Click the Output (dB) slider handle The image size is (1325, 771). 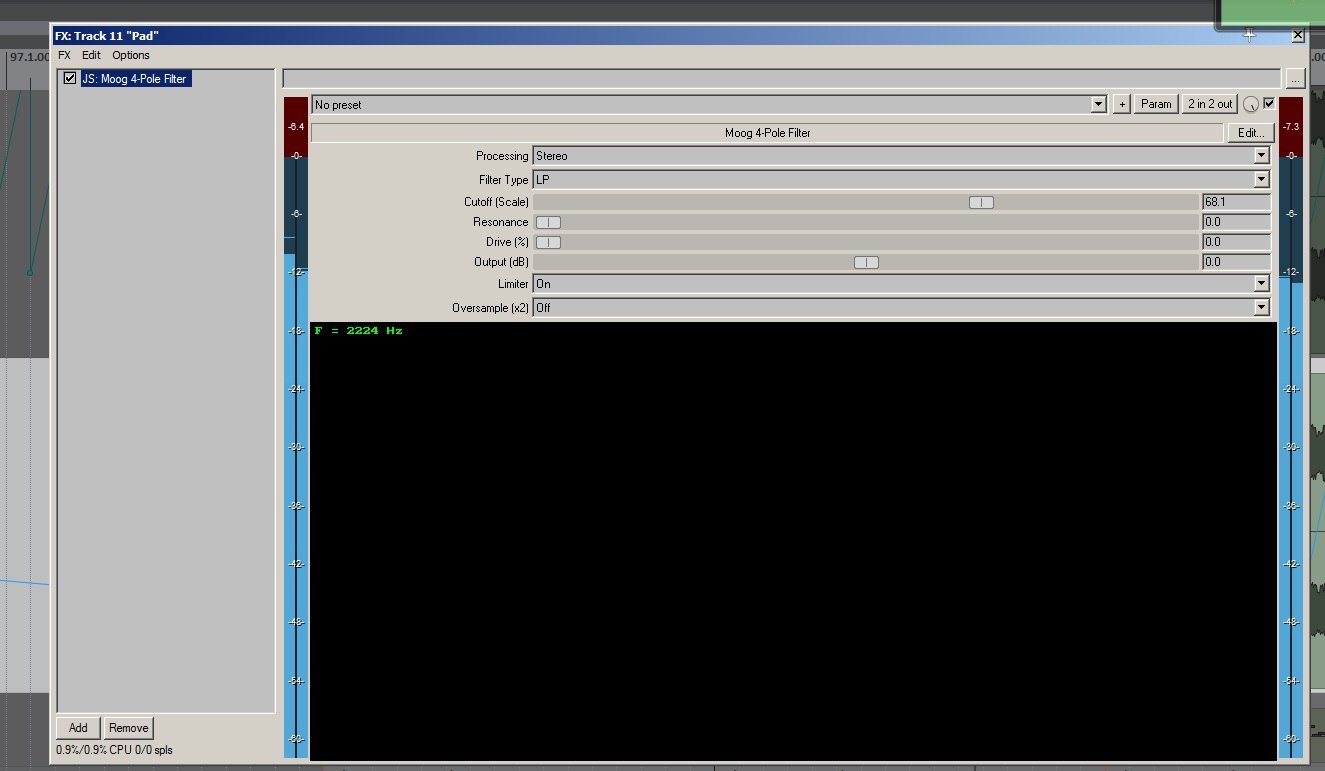click(866, 262)
